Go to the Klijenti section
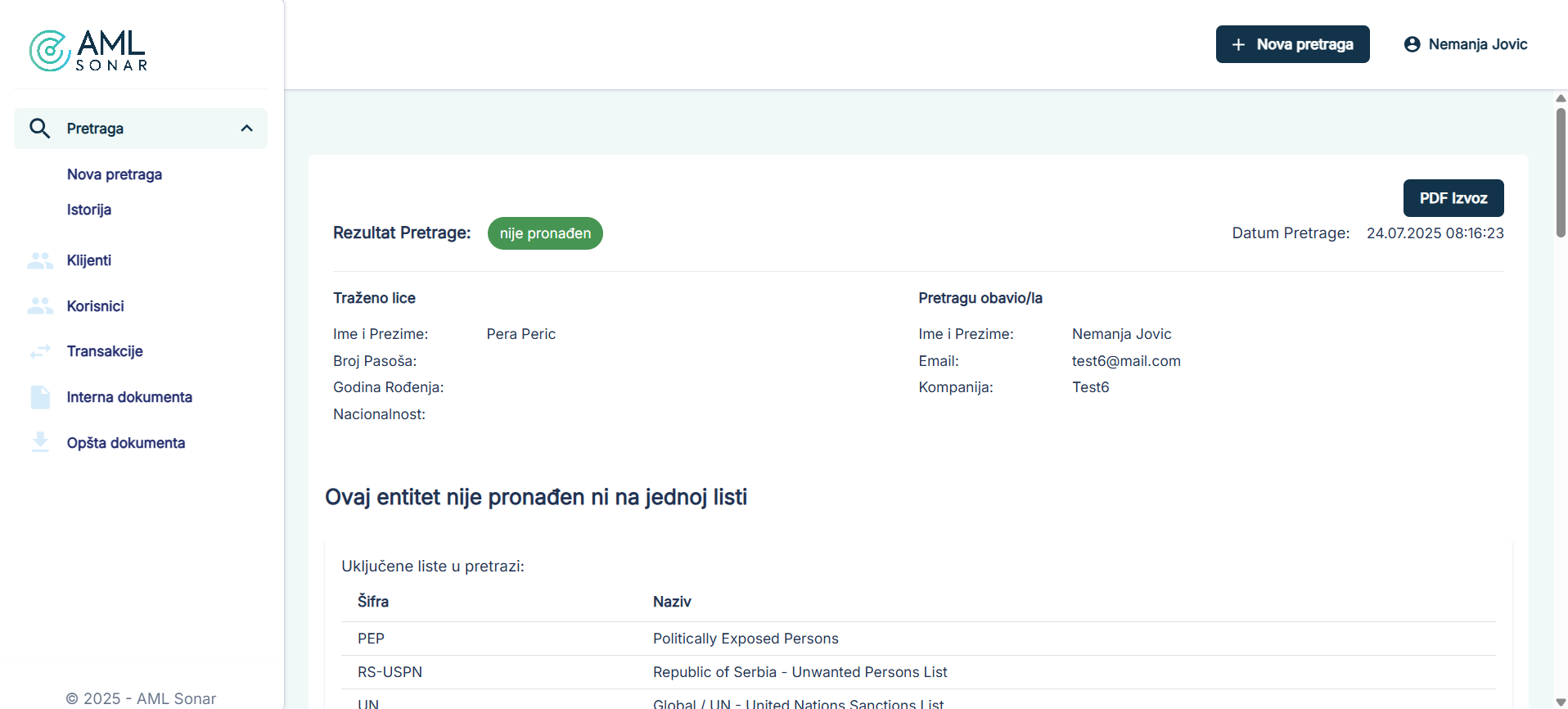1568x709 pixels. point(89,260)
